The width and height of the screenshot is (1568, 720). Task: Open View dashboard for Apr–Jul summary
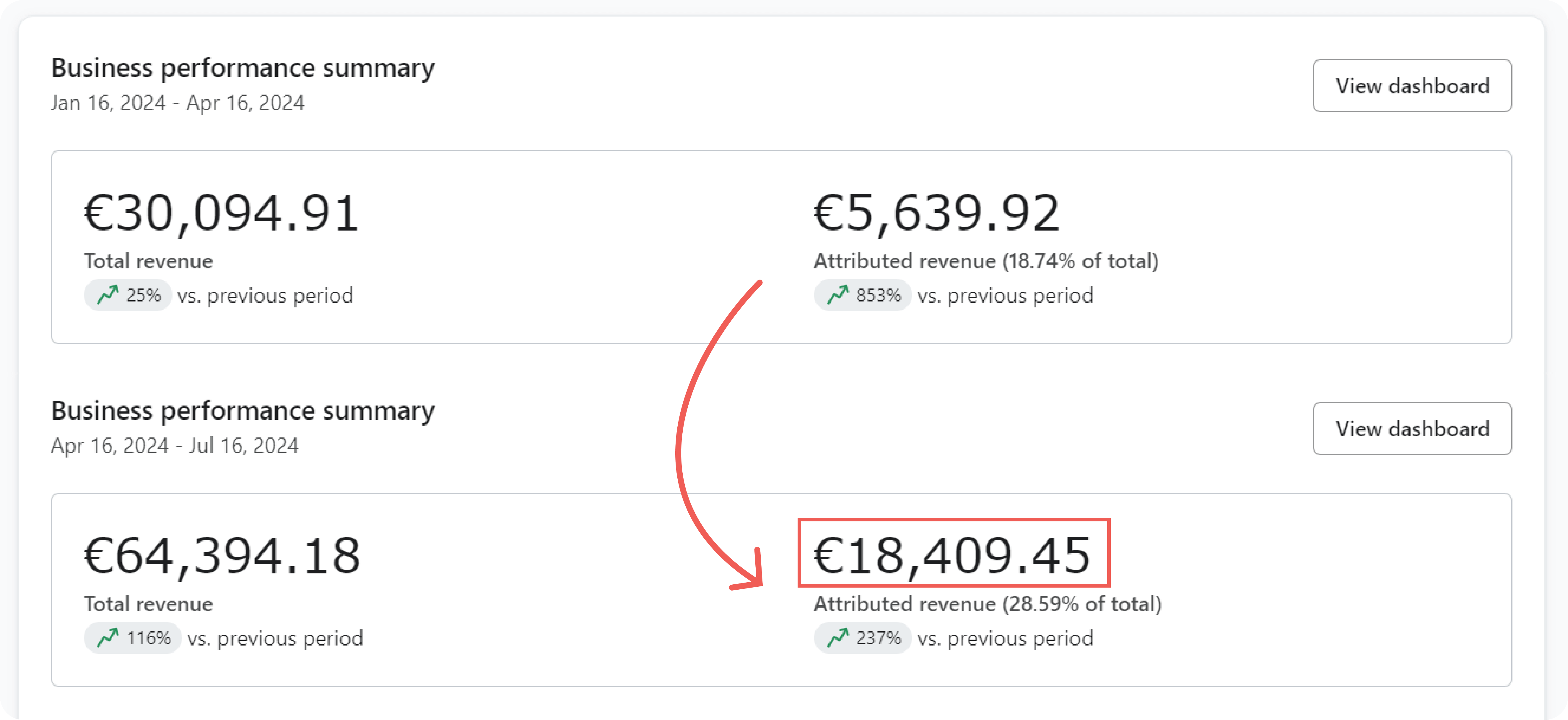click(1411, 429)
